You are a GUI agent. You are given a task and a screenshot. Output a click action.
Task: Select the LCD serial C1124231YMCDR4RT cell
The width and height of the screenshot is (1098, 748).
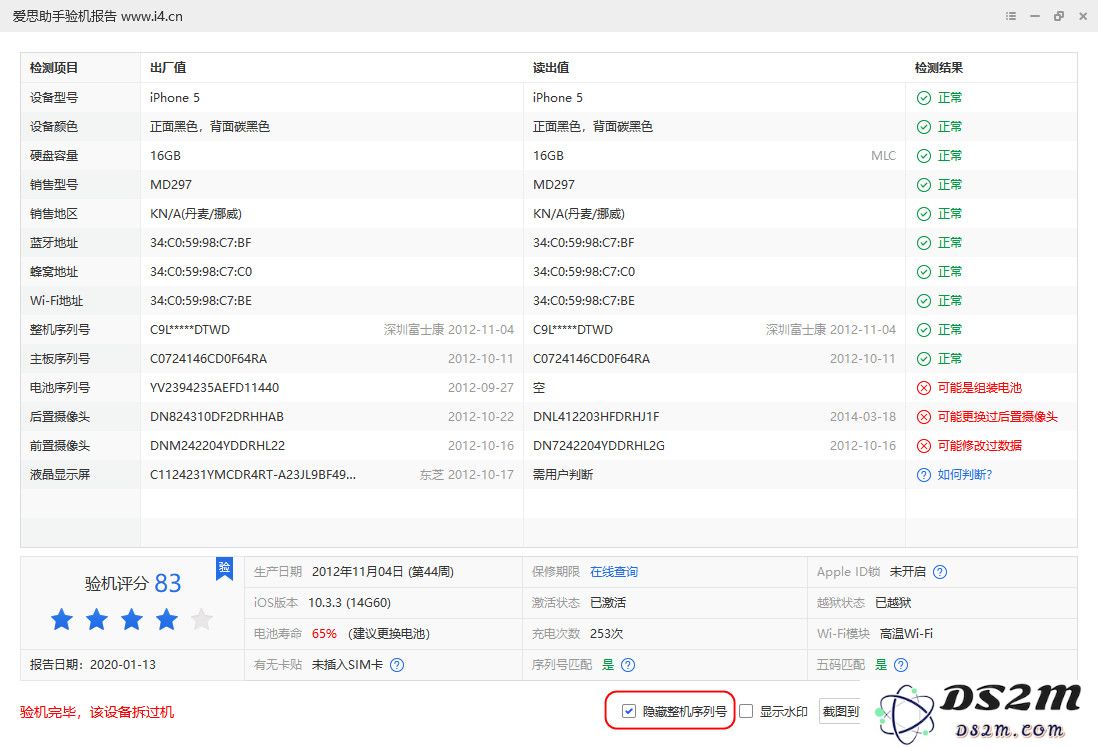pos(253,475)
